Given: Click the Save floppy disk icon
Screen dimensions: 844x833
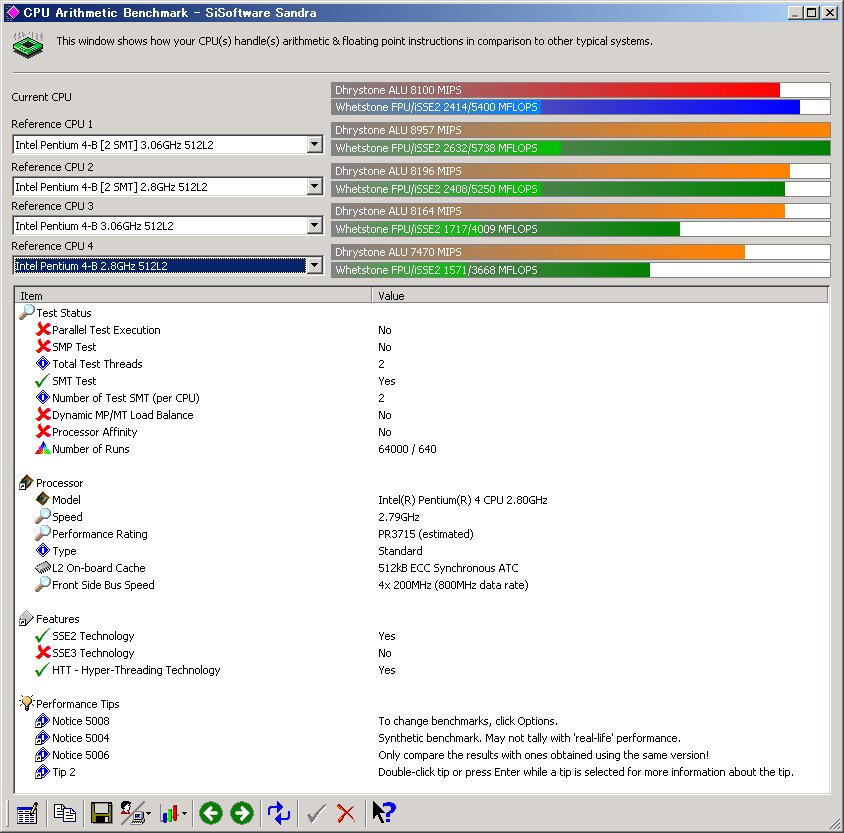Looking at the screenshot, I should [101, 813].
